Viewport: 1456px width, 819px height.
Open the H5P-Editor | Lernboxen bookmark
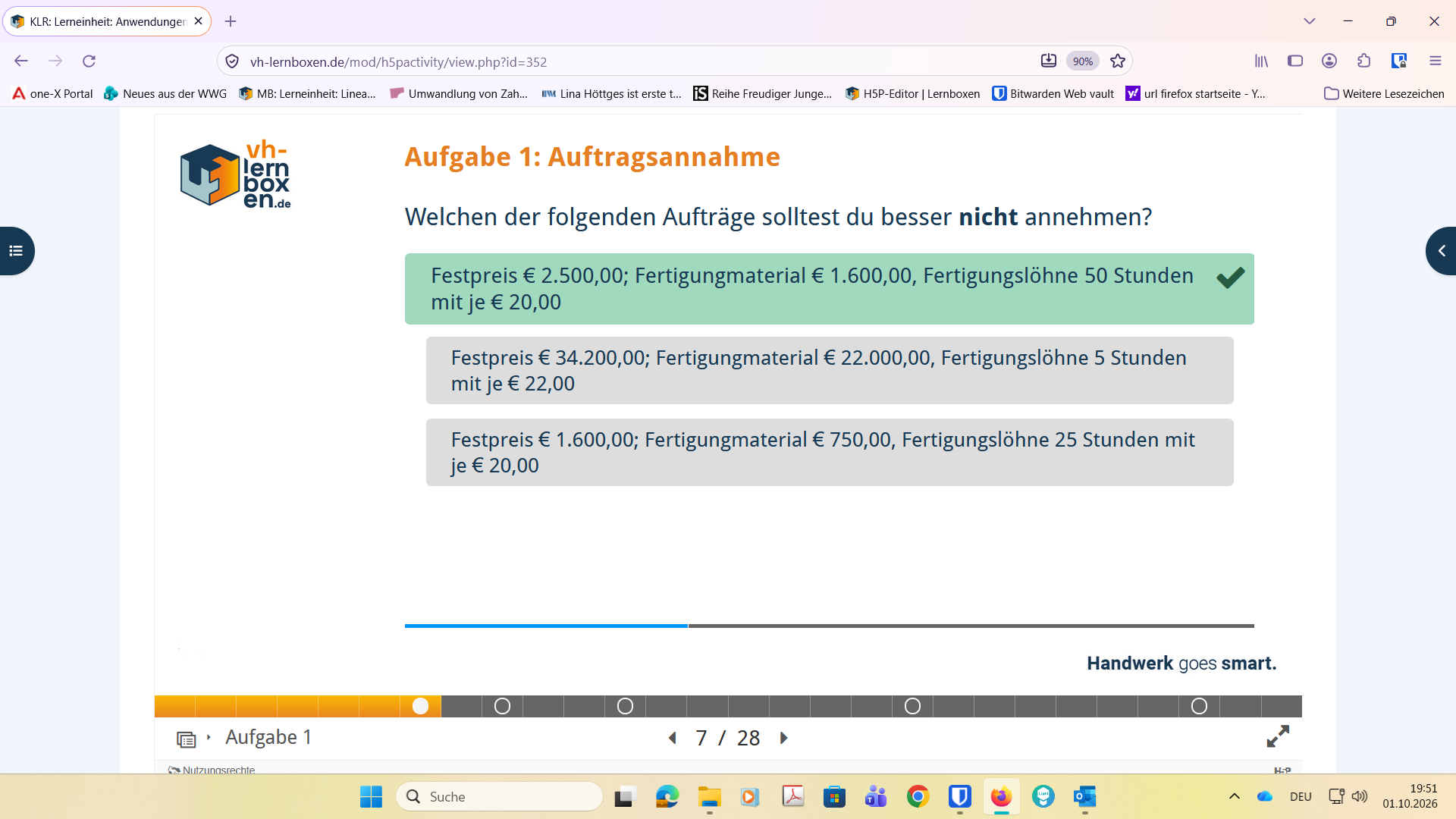(x=912, y=93)
